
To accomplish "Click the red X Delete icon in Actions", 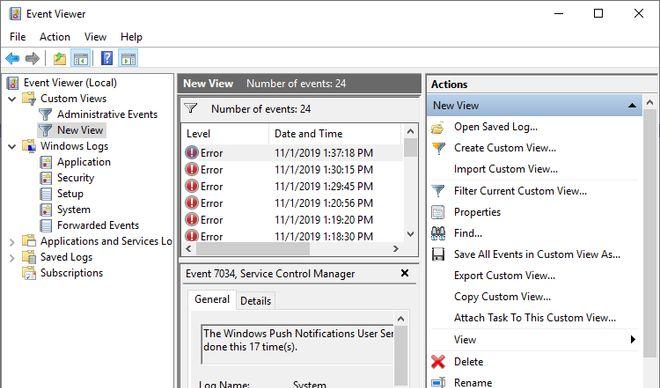I will pyautogui.click(x=438, y=361).
